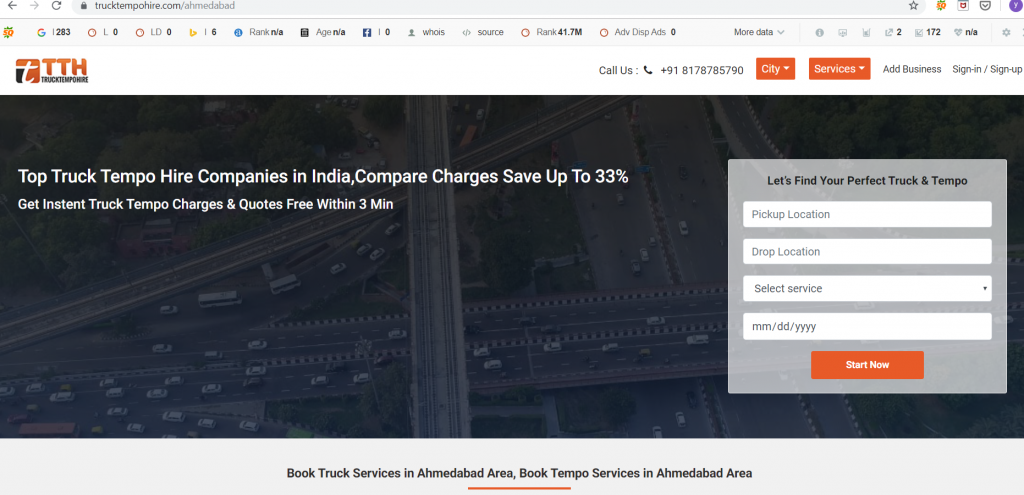Click the Bing index icon
Image resolution: width=1024 pixels, height=495 pixels.
[x=193, y=32]
